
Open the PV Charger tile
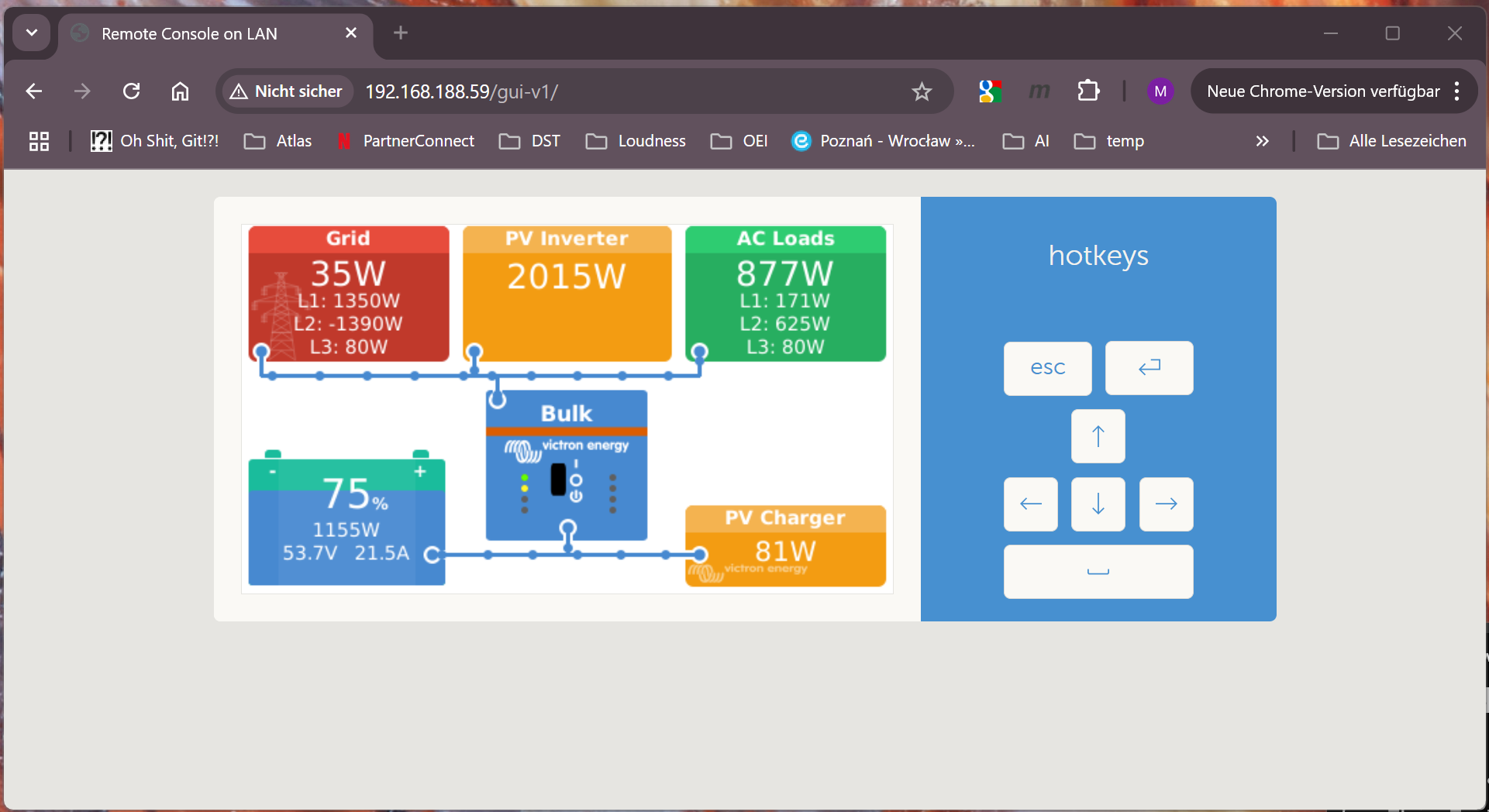click(785, 546)
